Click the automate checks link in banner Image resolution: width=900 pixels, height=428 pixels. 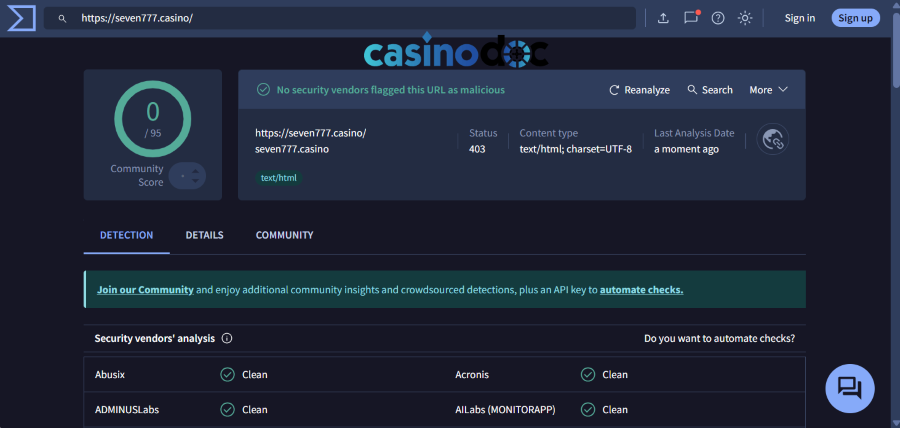tap(642, 290)
